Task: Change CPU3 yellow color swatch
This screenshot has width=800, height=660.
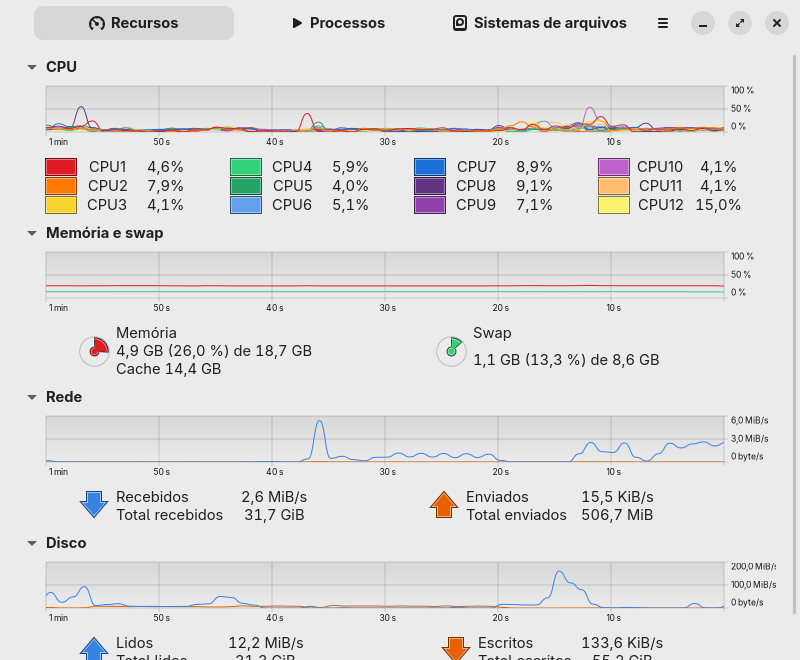Action: (x=61, y=205)
